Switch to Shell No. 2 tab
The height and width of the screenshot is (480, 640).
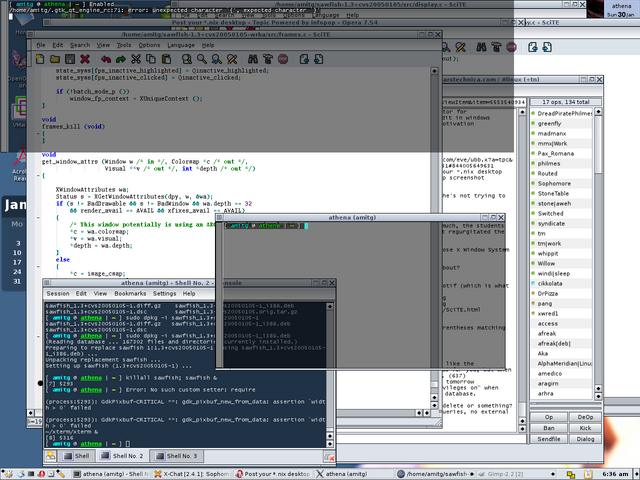(122, 456)
